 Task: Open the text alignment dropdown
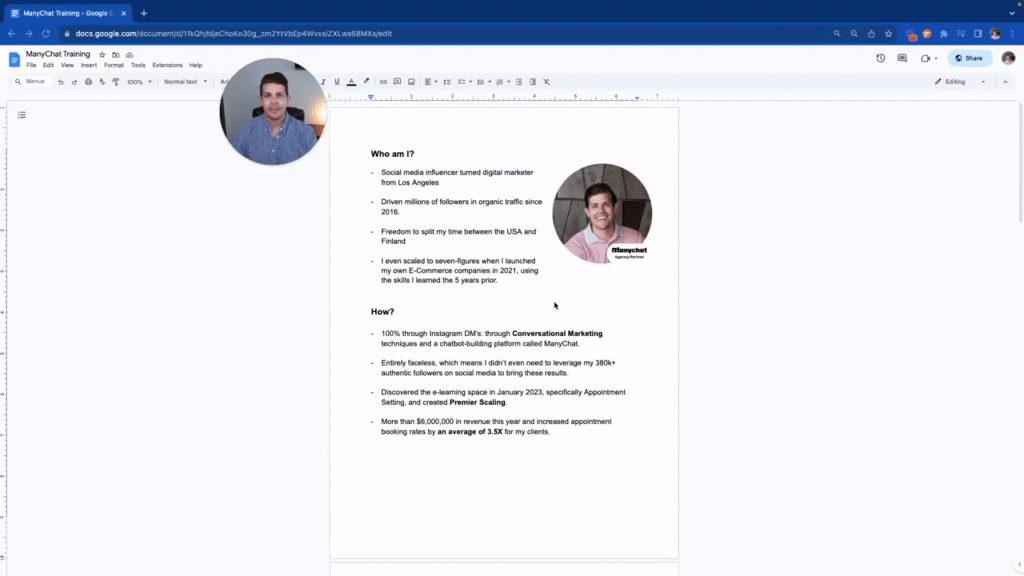tap(431, 82)
